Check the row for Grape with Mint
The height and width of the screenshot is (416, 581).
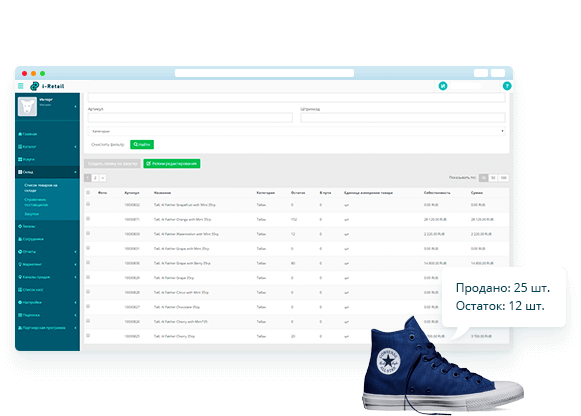click(88, 248)
